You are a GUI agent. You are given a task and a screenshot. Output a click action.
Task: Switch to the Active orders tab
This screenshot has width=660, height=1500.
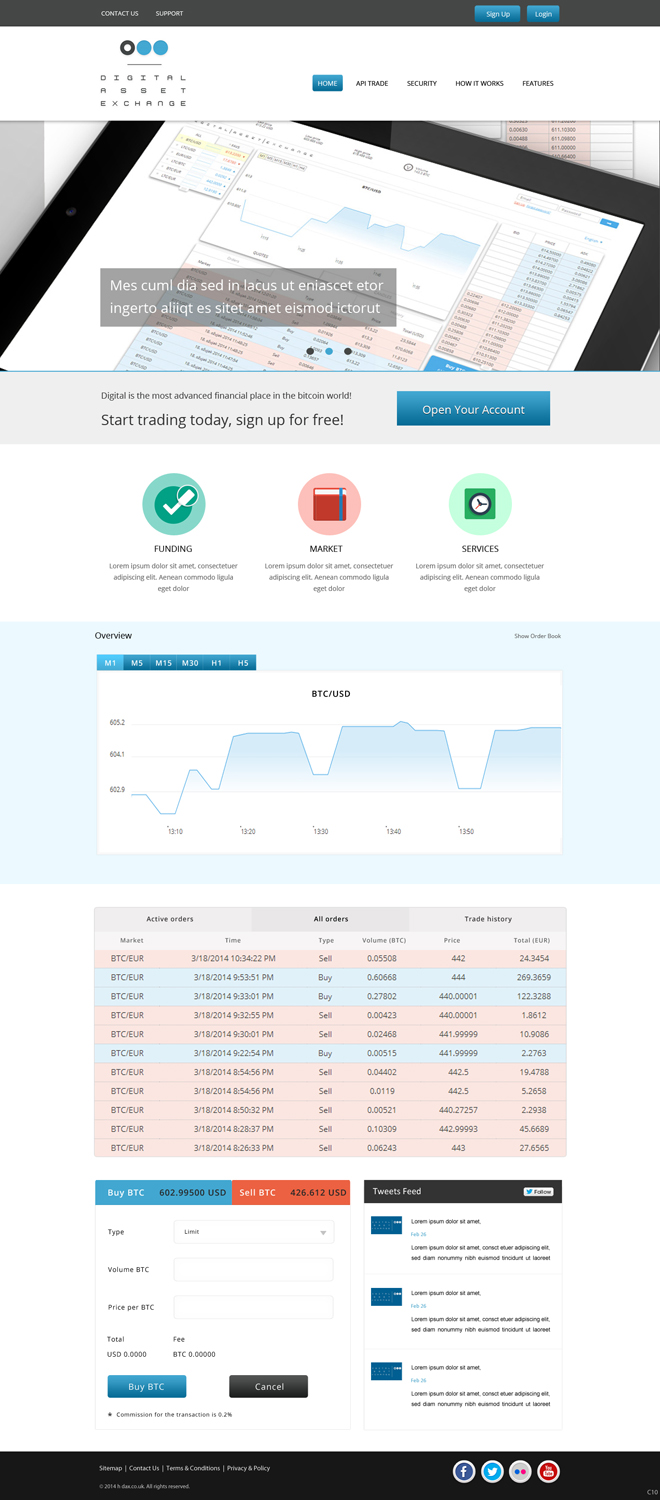coord(173,919)
